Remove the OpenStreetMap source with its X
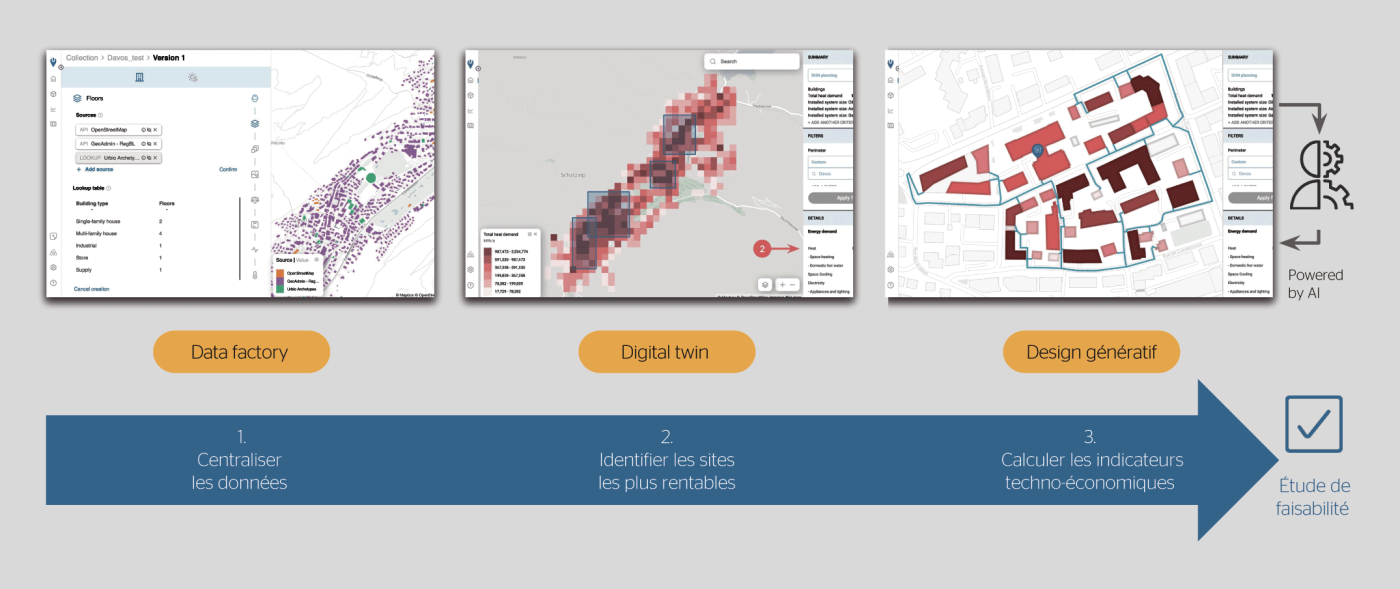 point(155,130)
